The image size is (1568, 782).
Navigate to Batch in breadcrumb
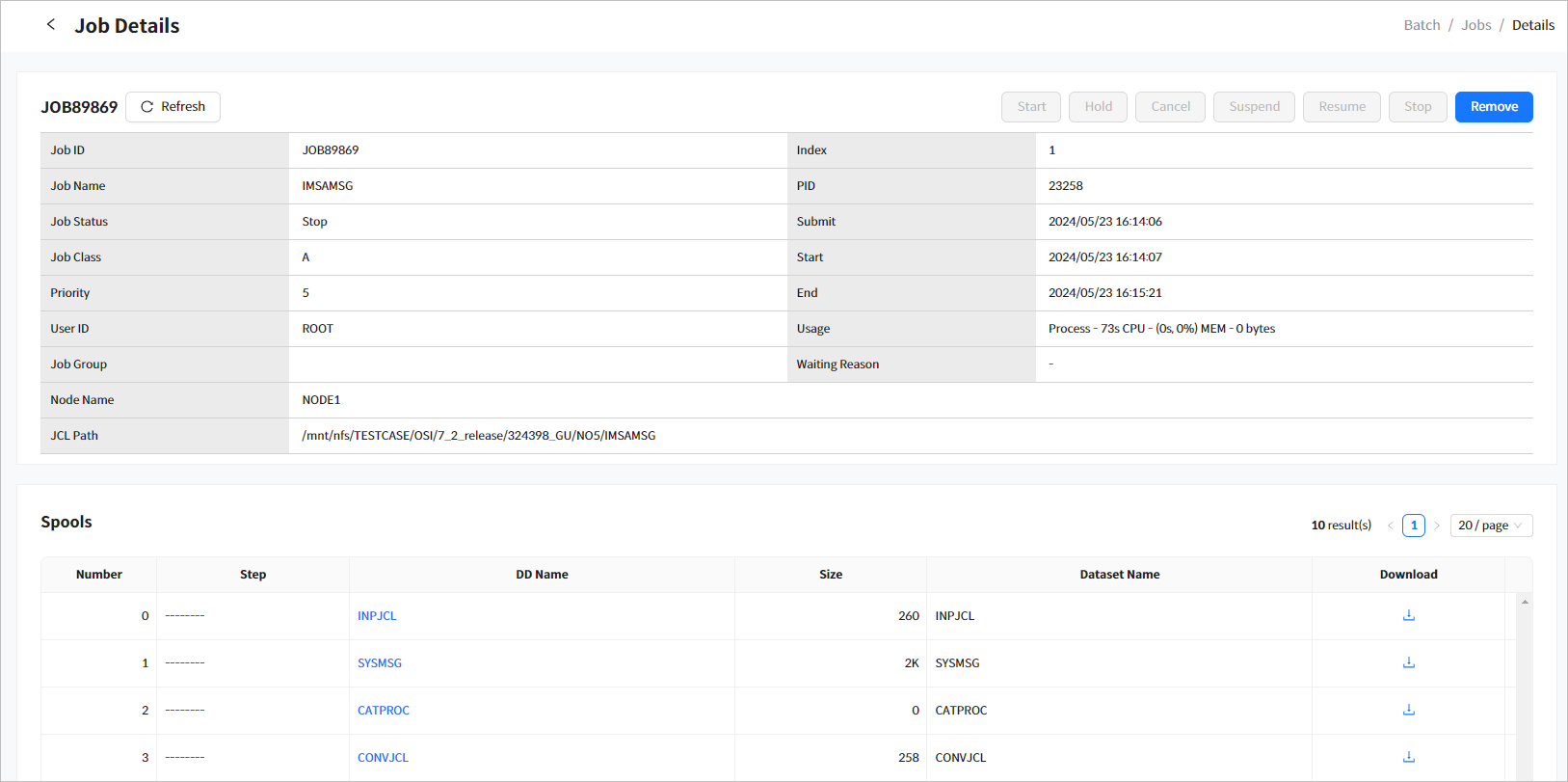tap(1422, 25)
